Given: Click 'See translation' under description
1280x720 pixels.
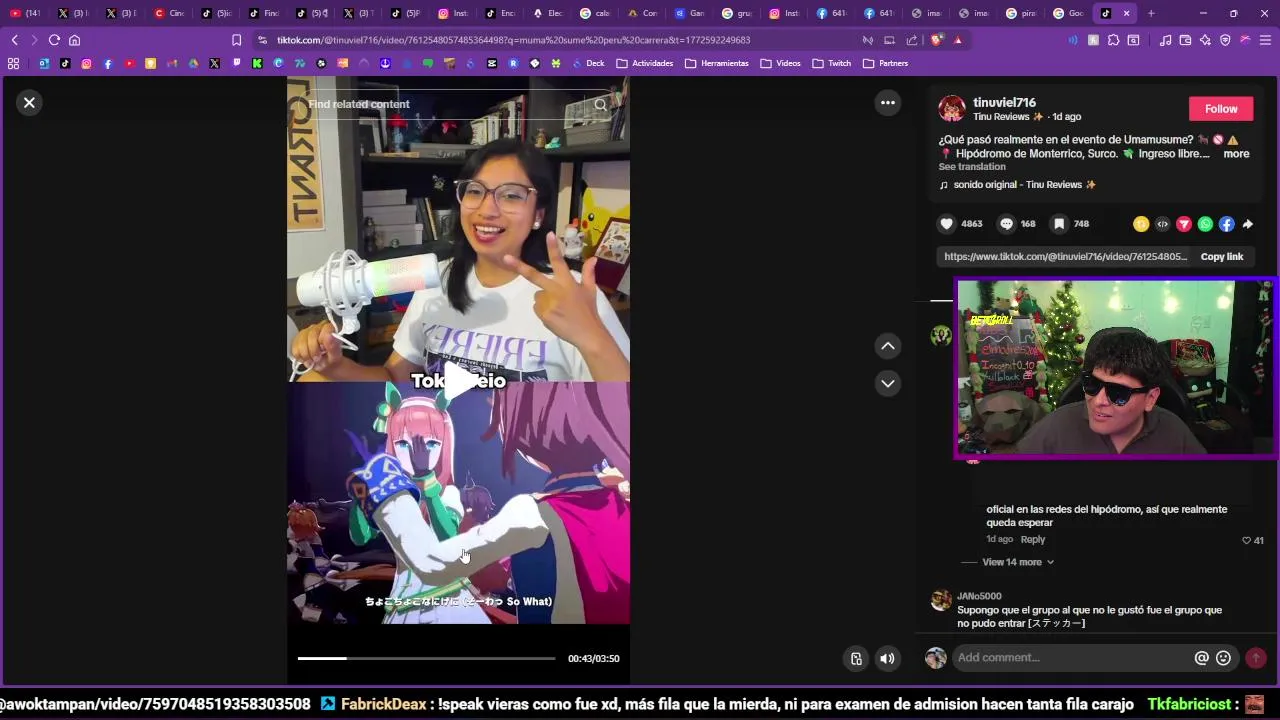Looking at the screenshot, I should point(972,167).
